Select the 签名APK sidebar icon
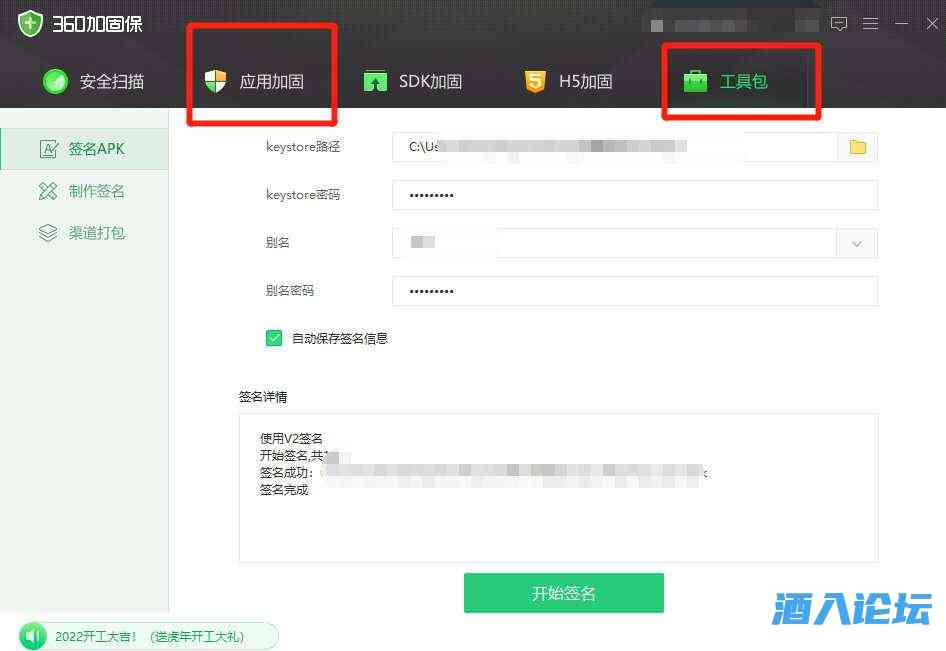Image resolution: width=946 pixels, height=651 pixels. click(x=48, y=148)
